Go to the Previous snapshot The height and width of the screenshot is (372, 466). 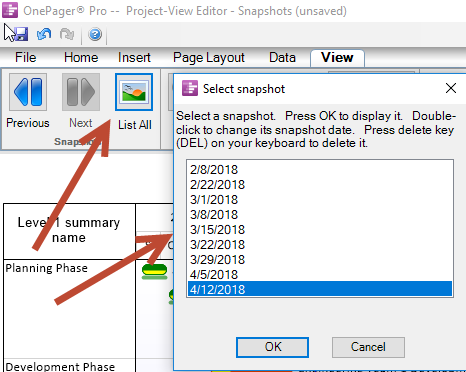(x=28, y=92)
